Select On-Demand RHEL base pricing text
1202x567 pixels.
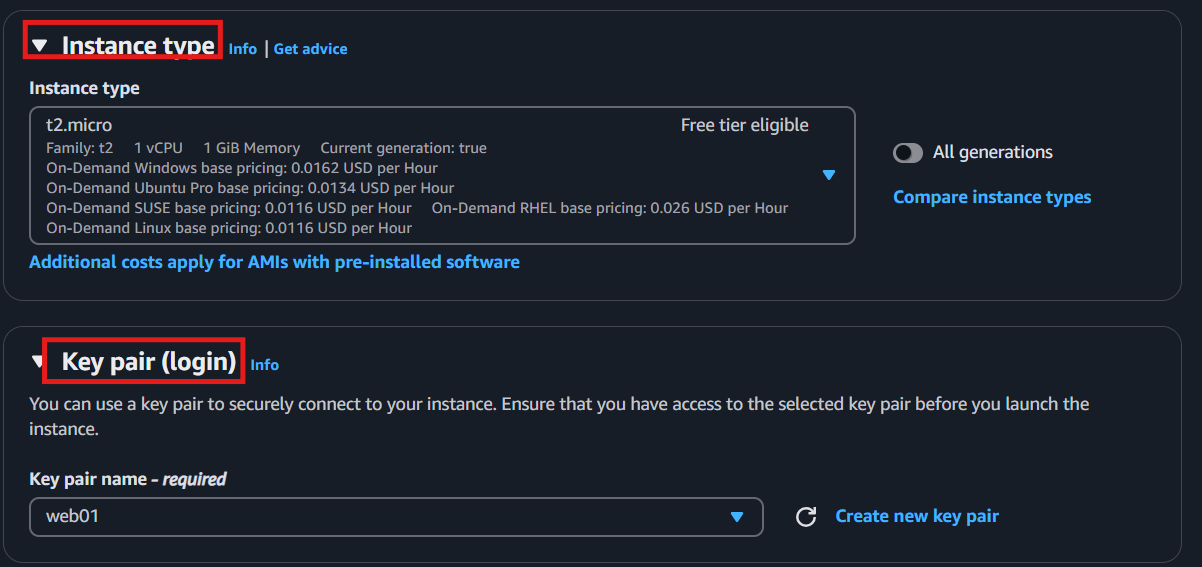coord(610,208)
